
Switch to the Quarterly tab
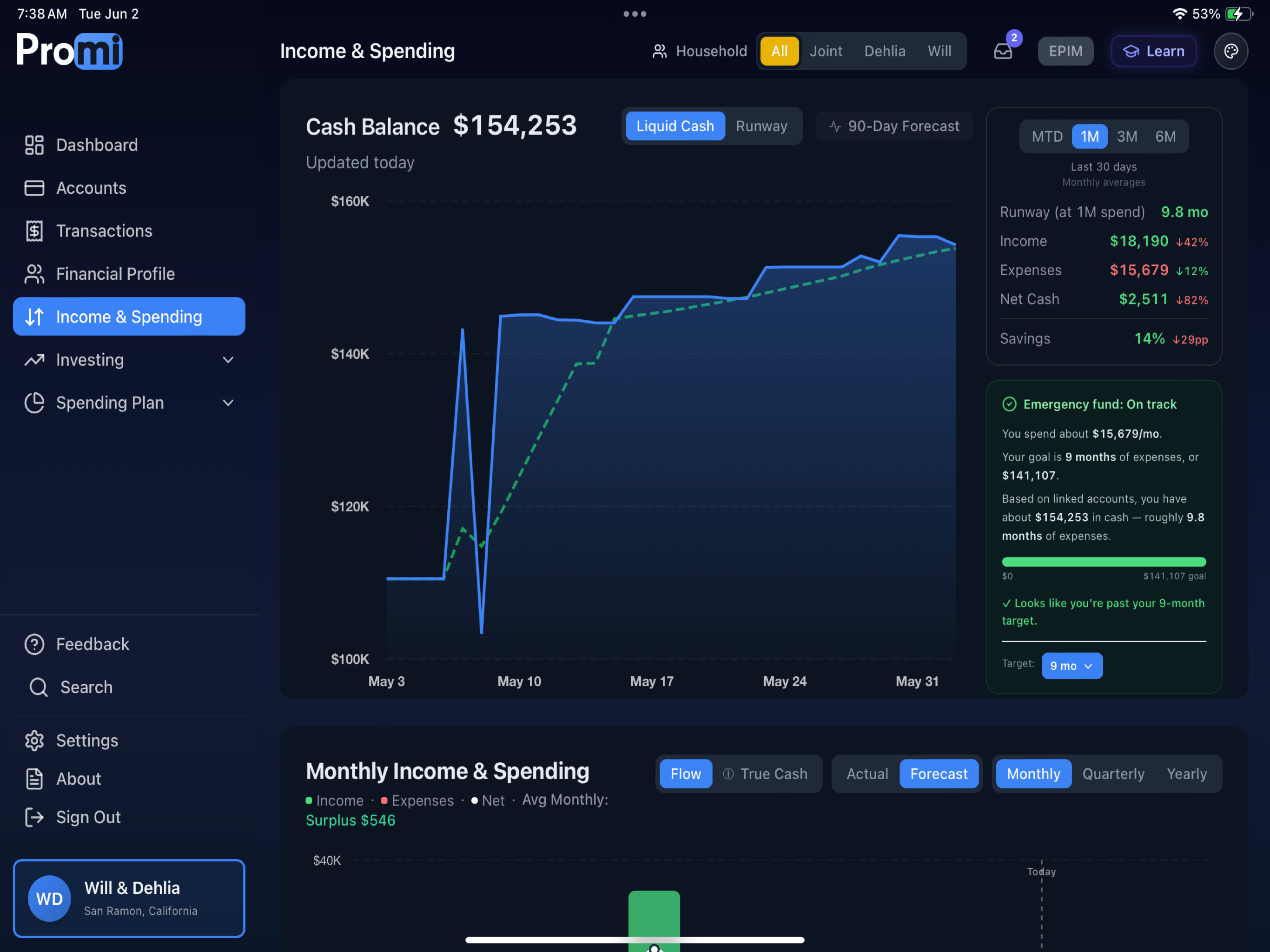[1113, 773]
